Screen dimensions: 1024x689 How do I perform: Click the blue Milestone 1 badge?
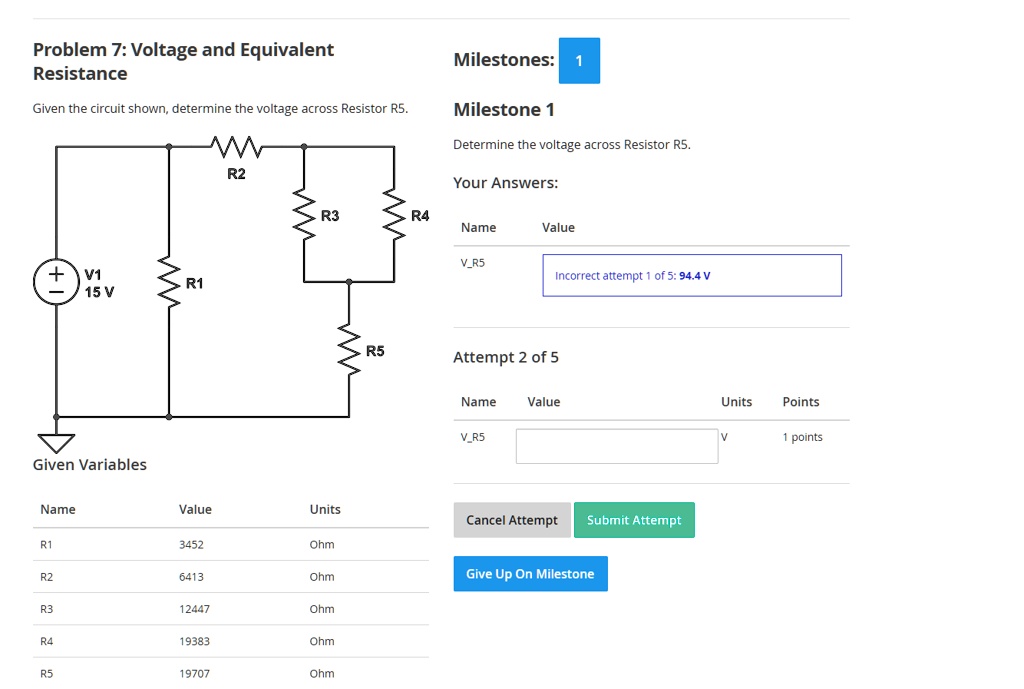click(579, 60)
